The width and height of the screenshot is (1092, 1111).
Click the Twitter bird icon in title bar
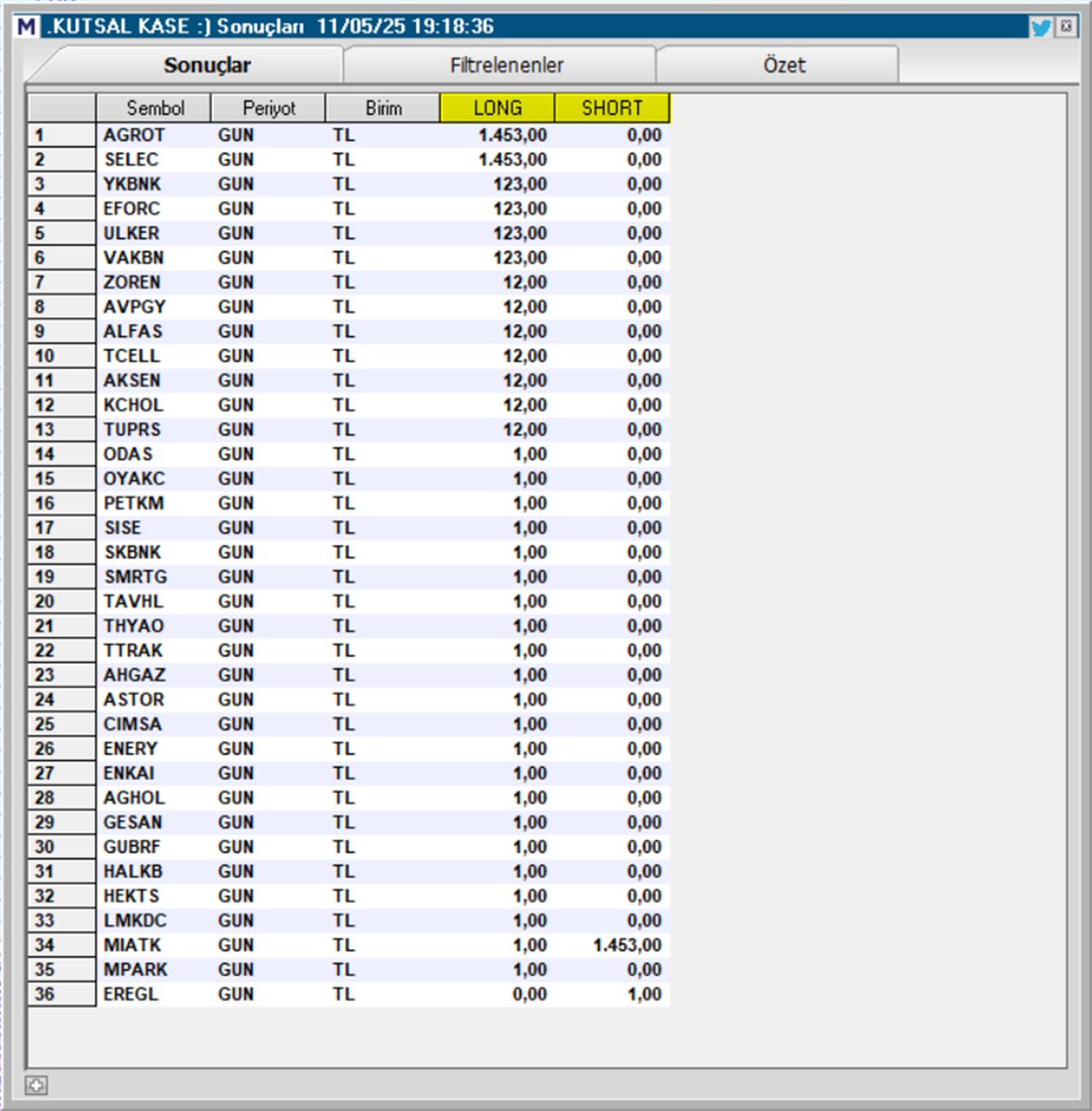click(x=1041, y=27)
